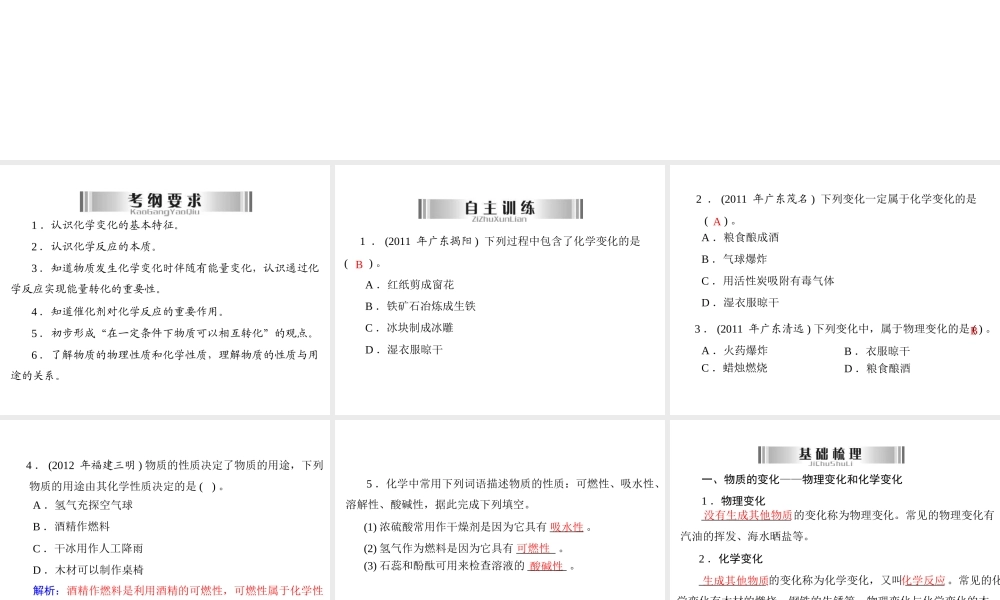Select question 2's option 'D．湿衣服晾干'
The height and width of the screenshot is (600, 1000).
(740, 303)
